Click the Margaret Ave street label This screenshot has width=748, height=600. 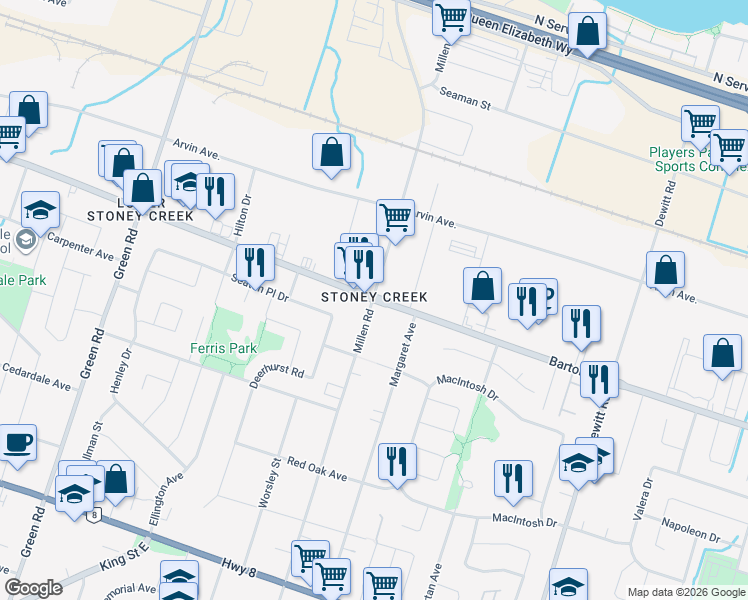402,354
